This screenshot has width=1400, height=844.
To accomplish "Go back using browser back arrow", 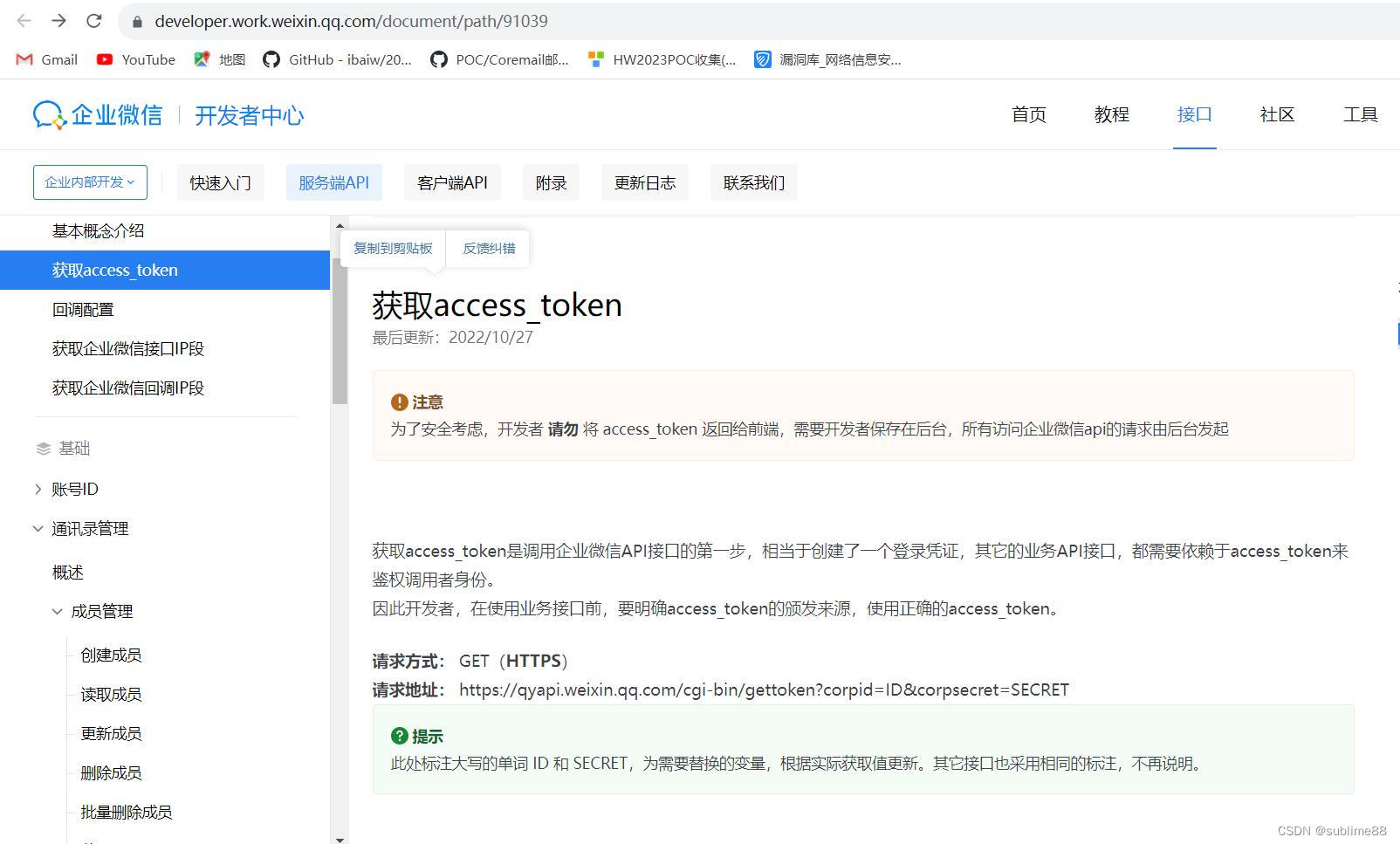I will (x=24, y=21).
